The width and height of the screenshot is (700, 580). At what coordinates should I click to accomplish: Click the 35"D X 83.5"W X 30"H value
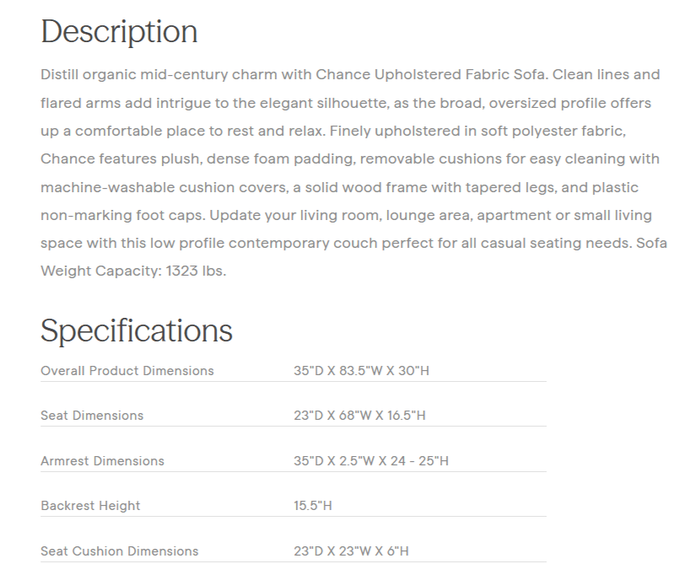point(361,371)
